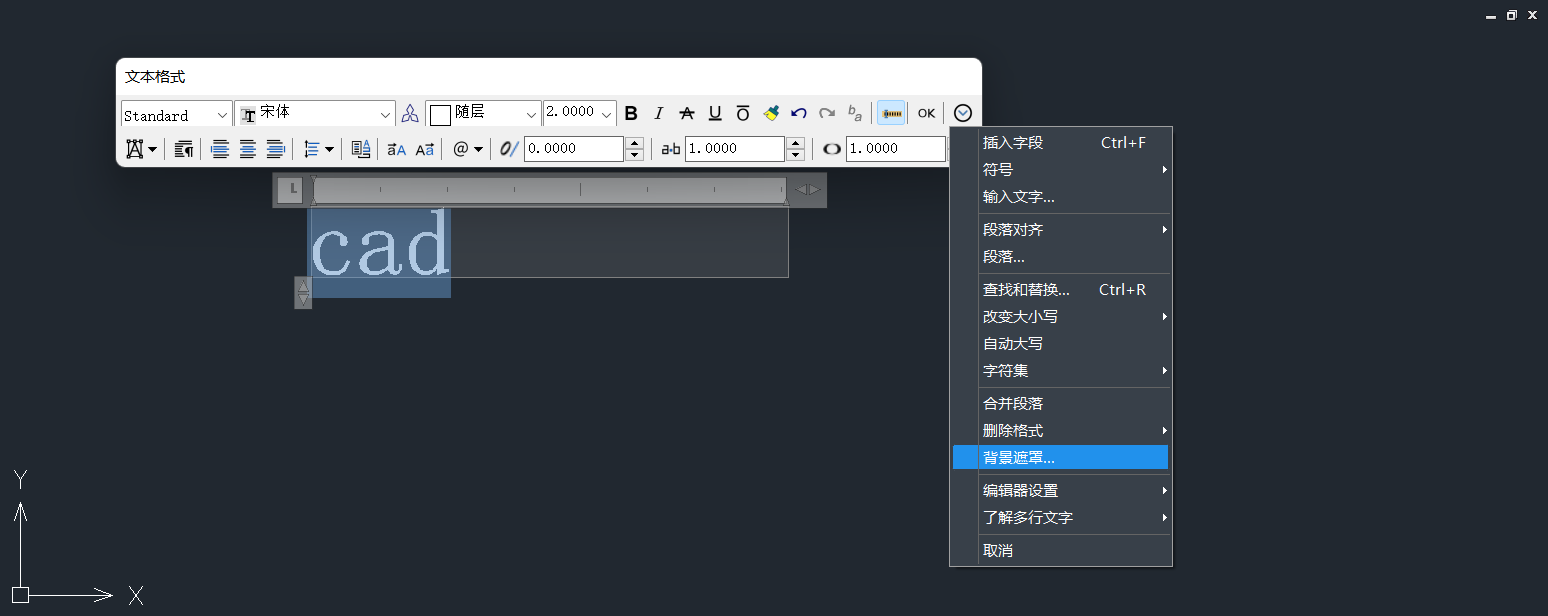
Task: Apply strikethrough to selected text
Action: [687, 113]
